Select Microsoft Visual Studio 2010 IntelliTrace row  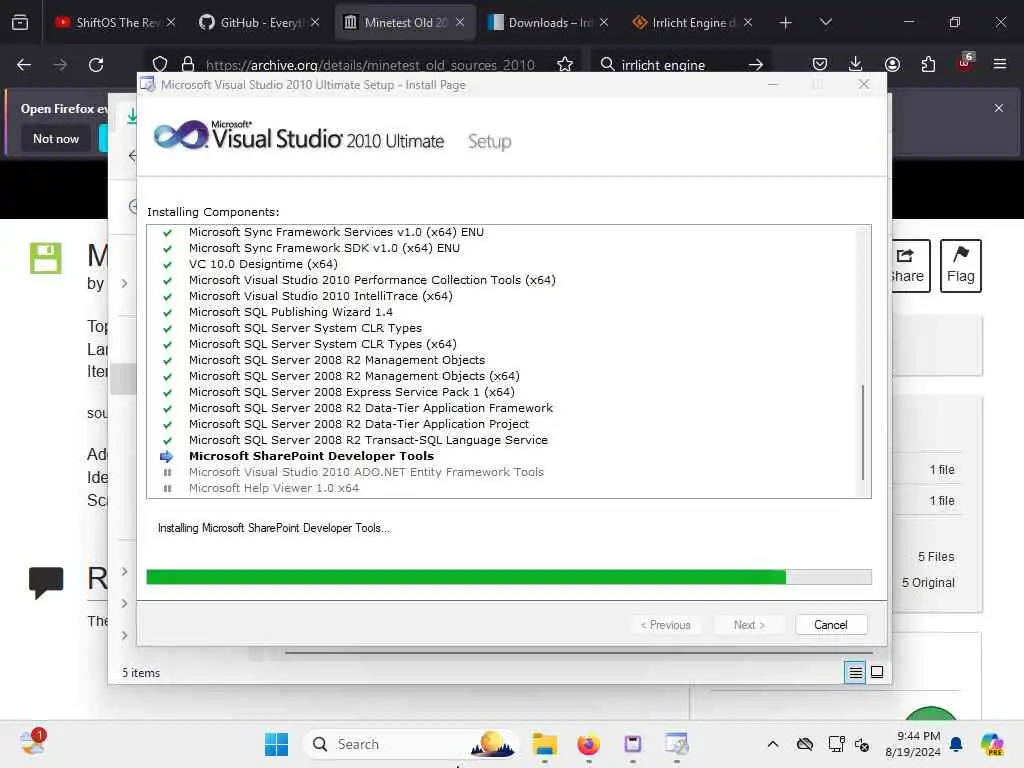pyautogui.click(x=321, y=296)
